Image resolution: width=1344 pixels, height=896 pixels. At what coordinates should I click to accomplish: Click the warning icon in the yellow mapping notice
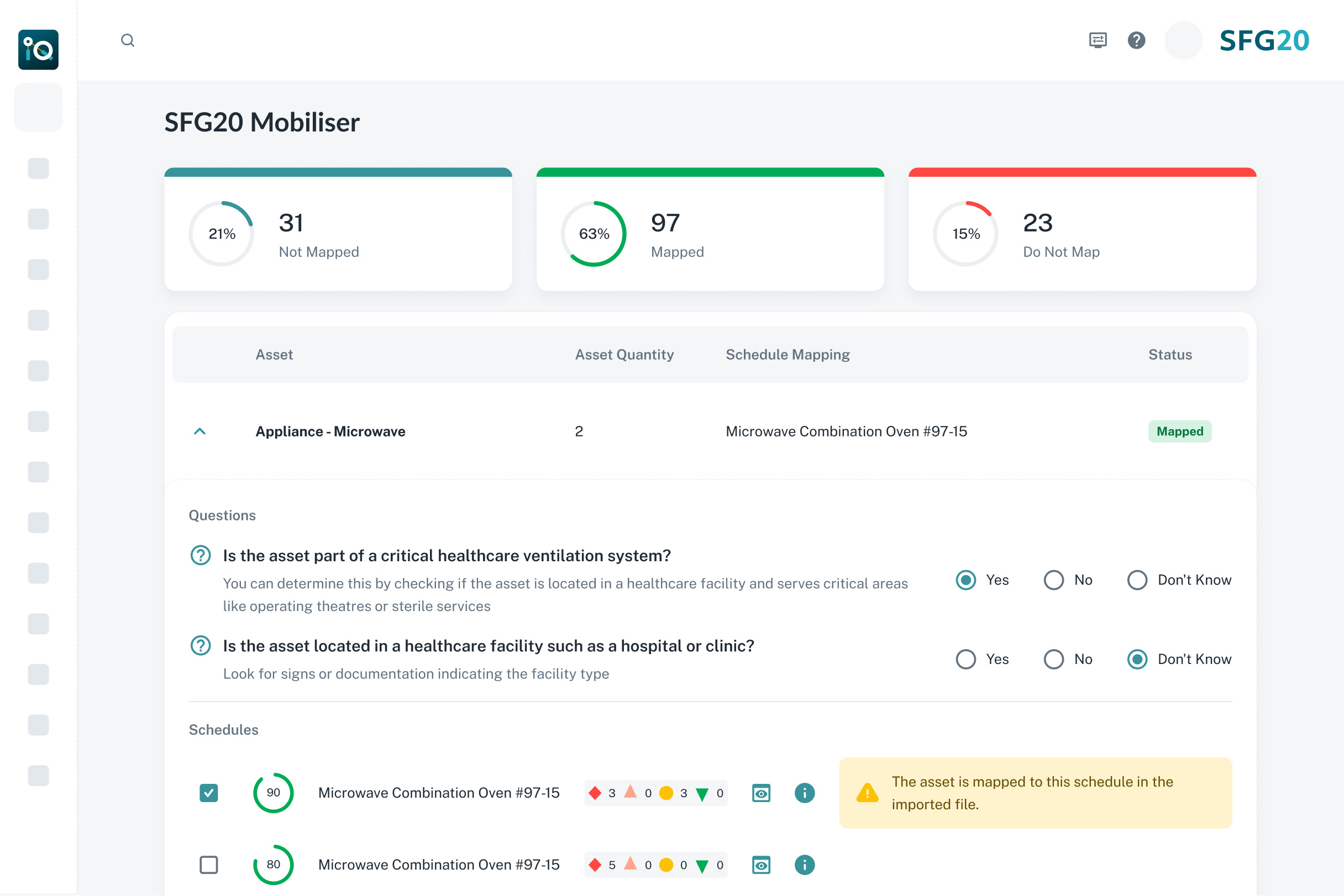(x=867, y=793)
